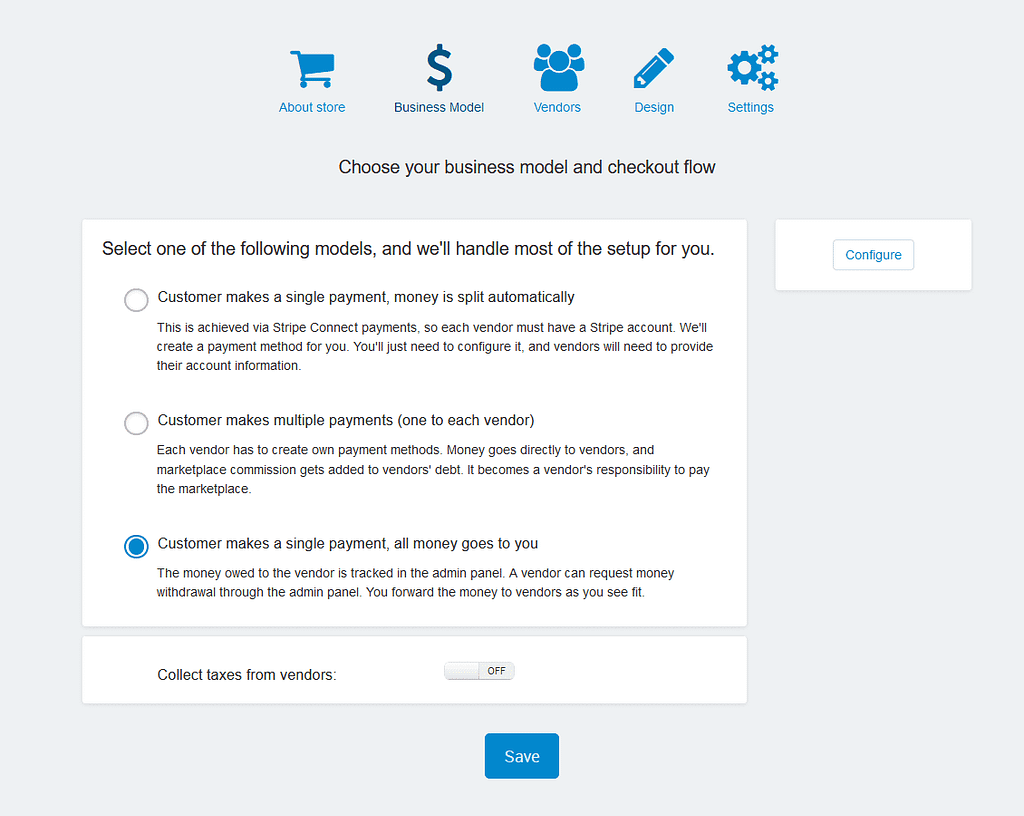Switch to the Vendors step label
1024x816 pixels.
557,107
